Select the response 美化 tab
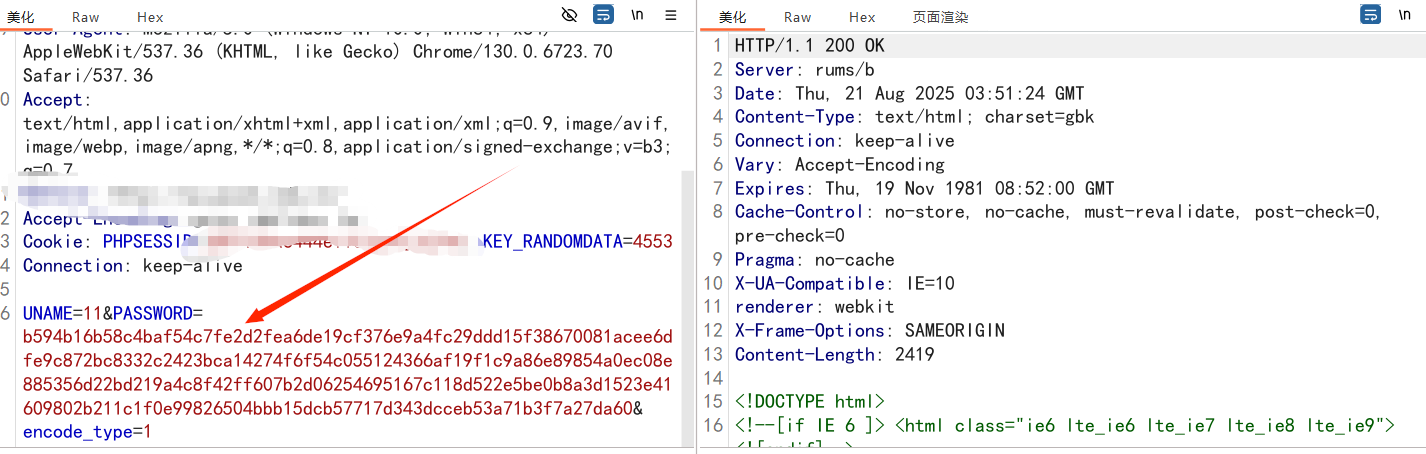The width and height of the screenshot is (1426, 454). [x=732, y=17]
